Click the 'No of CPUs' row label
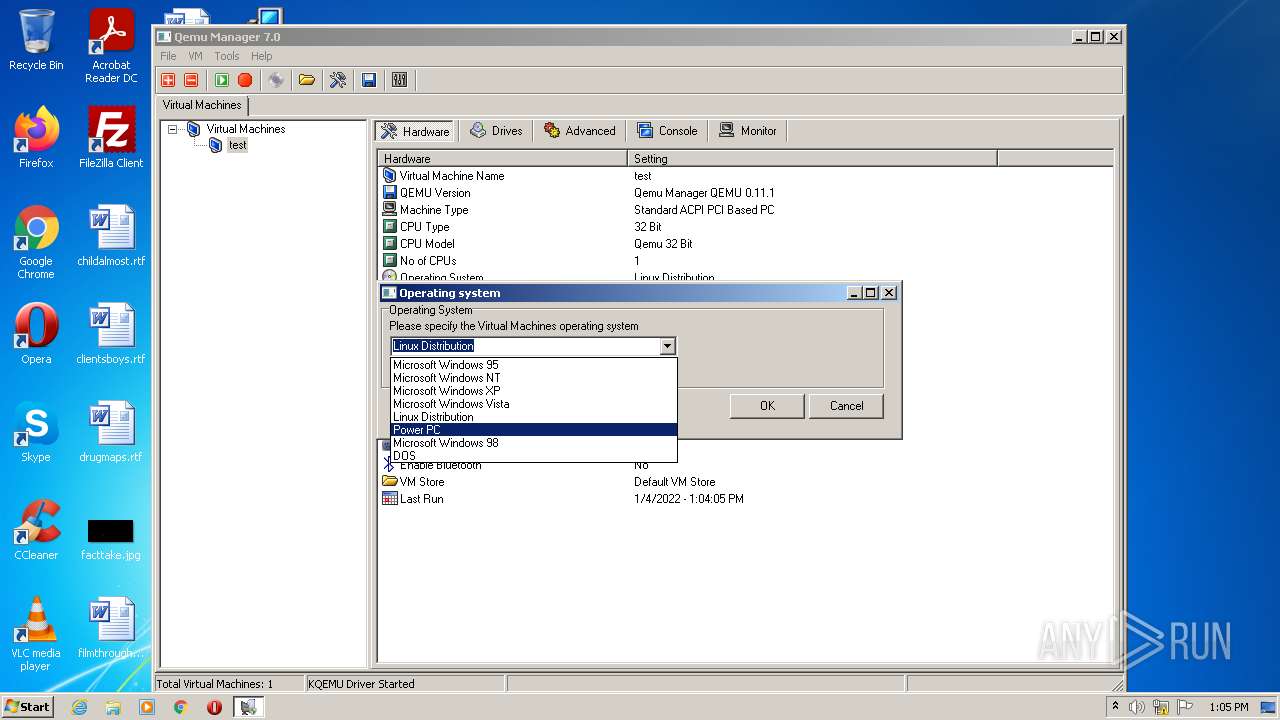 [428, 261]
